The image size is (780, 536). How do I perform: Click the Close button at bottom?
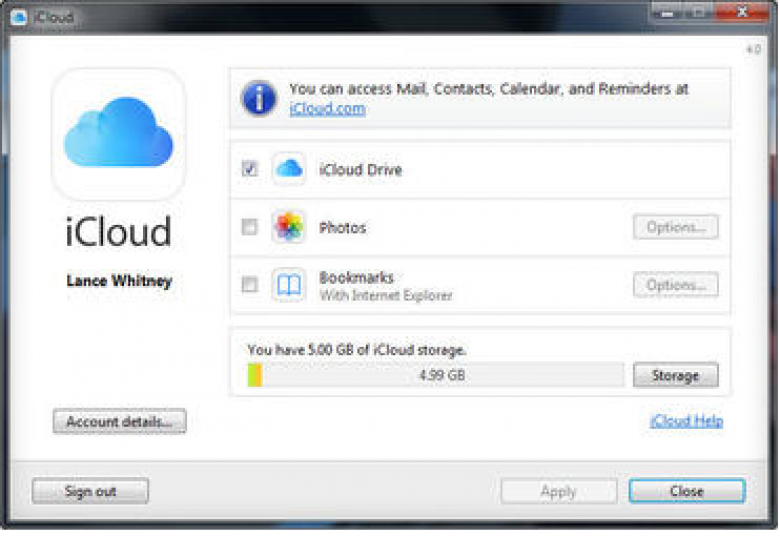point(686,491)
